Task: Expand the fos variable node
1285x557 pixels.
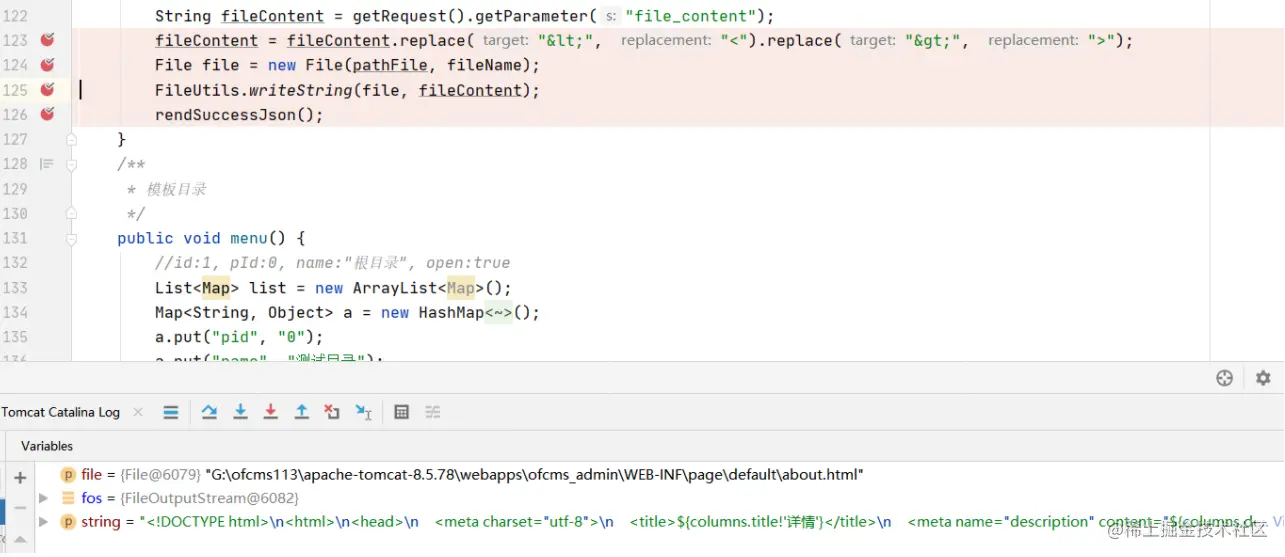Action: (x=43, y=498)
